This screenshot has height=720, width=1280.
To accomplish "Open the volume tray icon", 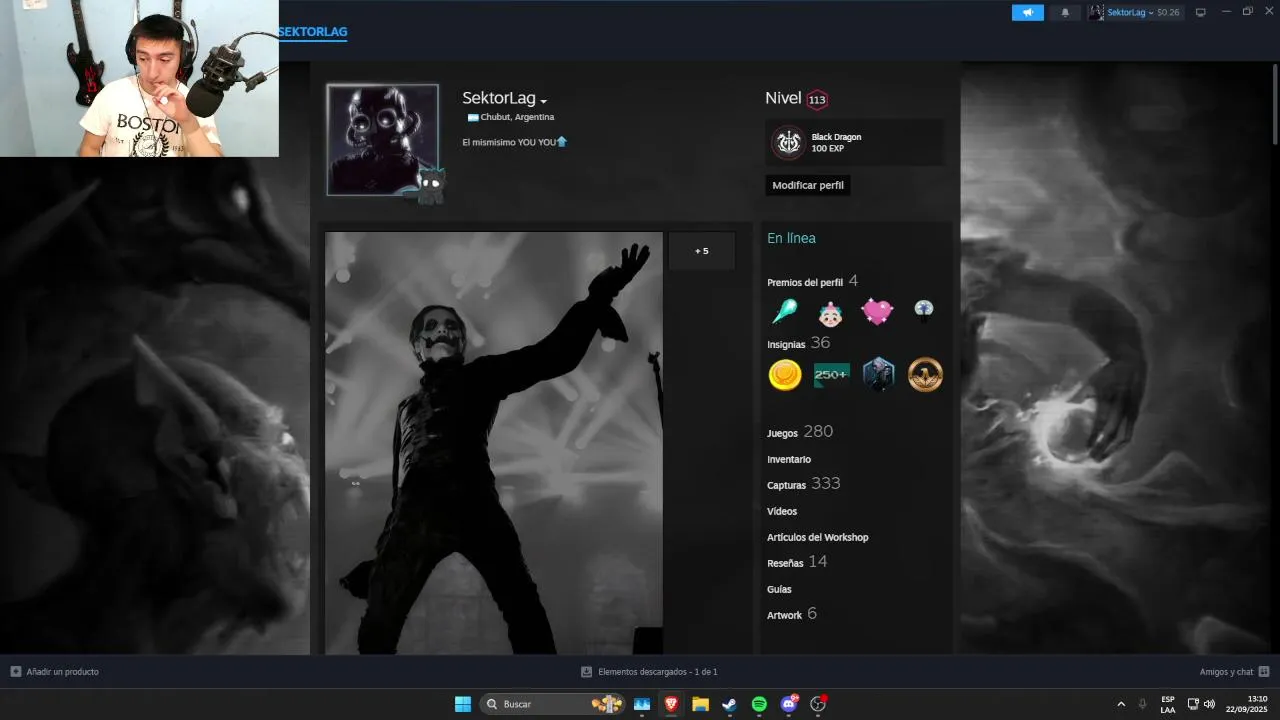I will [x=1209, y=704].
